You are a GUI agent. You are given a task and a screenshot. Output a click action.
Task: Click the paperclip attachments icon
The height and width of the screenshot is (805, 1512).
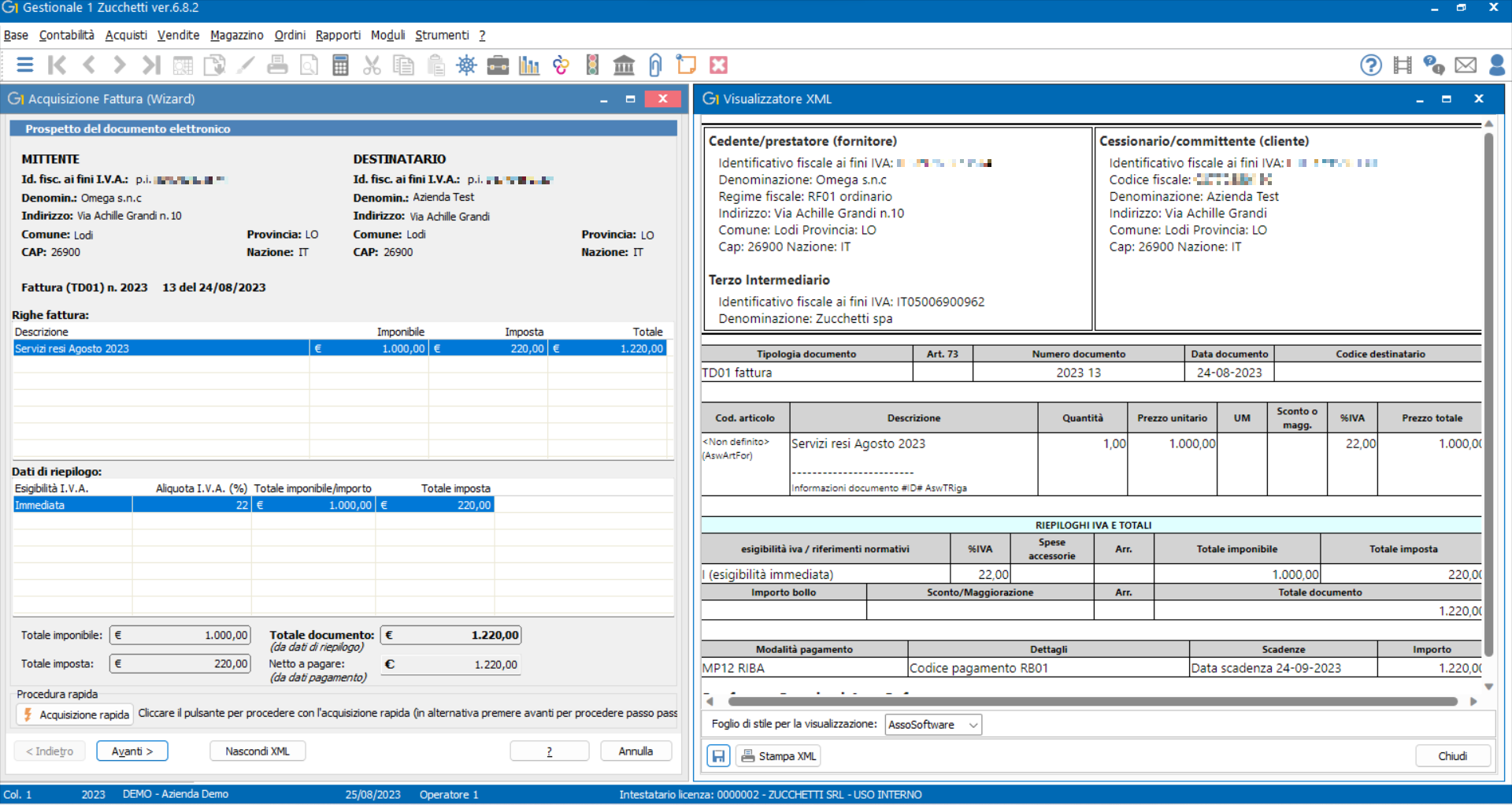(655, 65)
